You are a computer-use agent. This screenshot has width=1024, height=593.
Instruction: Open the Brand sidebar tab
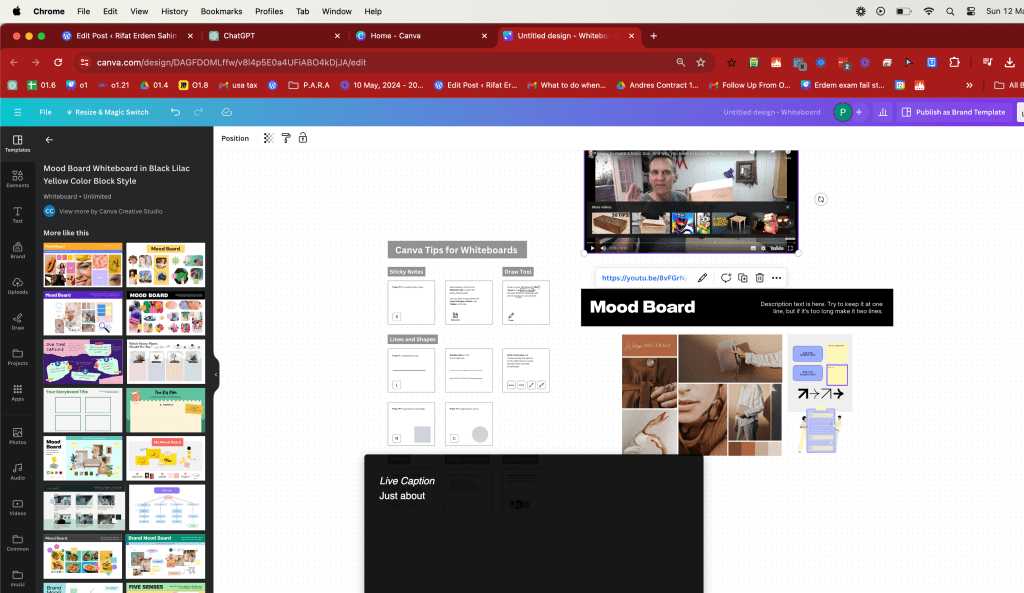(18, 250)
